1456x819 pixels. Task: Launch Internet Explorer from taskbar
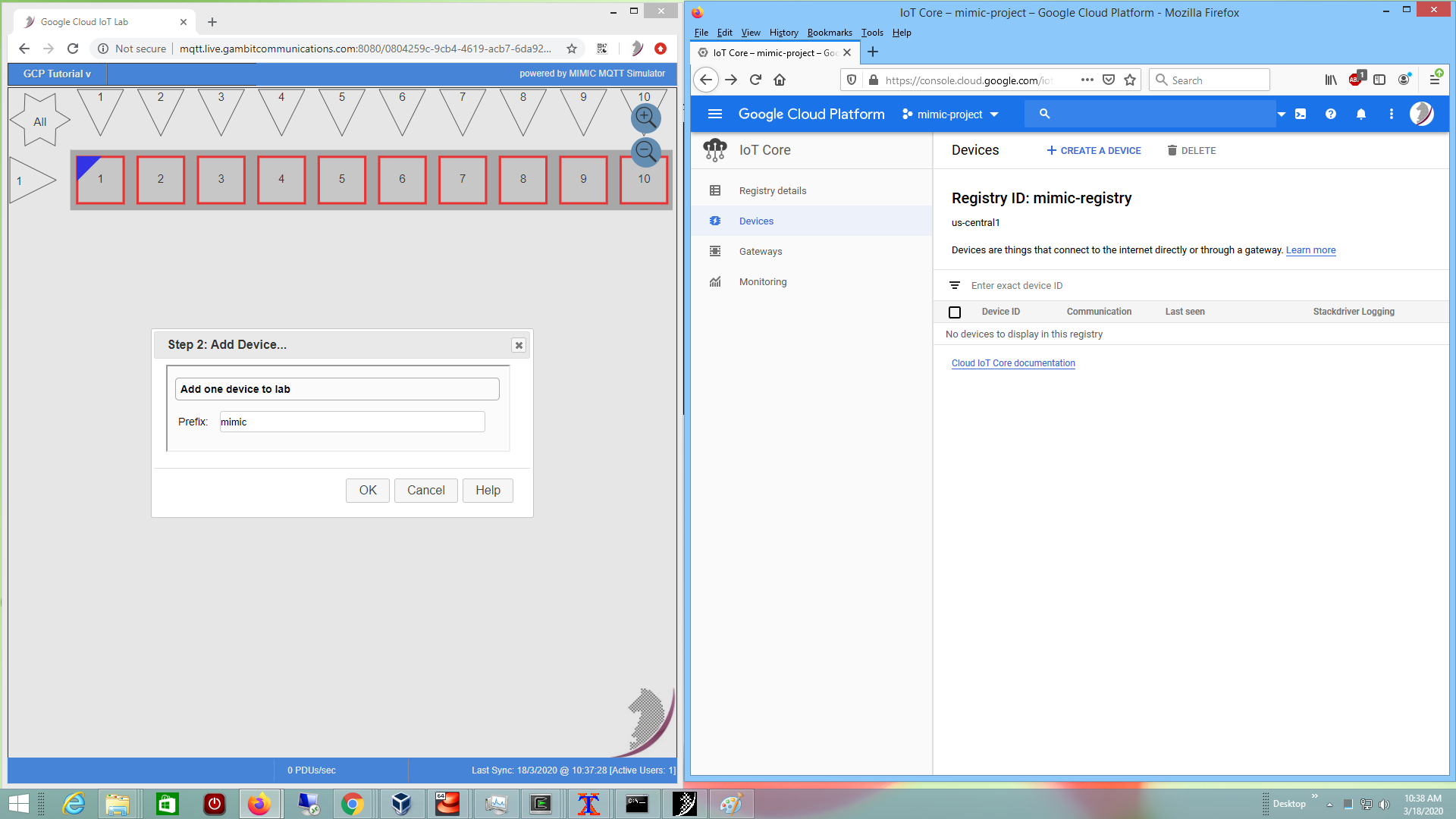[74, 804]
